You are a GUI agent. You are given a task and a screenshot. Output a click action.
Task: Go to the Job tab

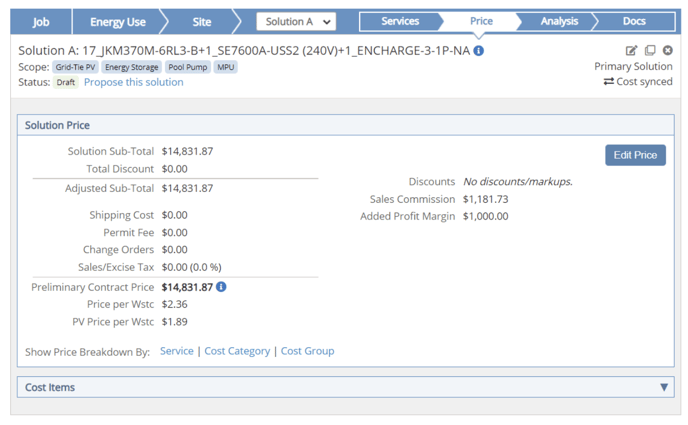point(41,21)
